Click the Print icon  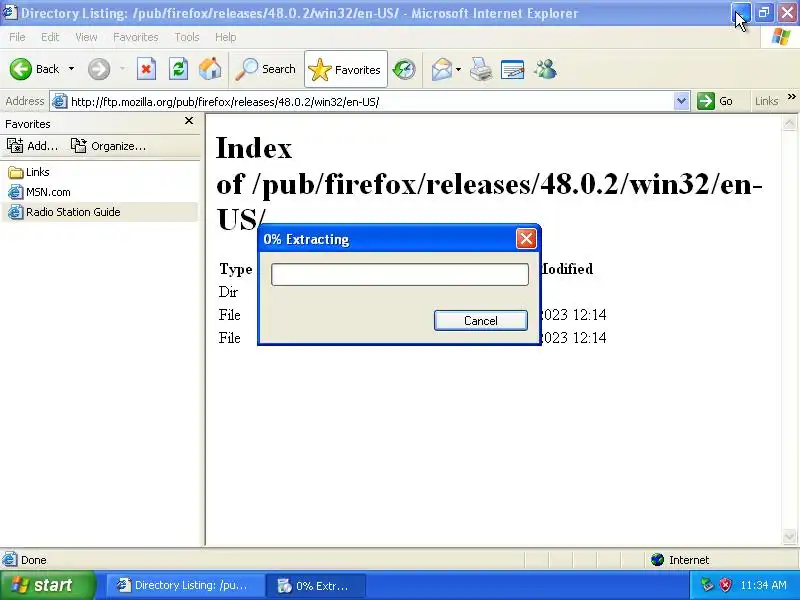click(x=481, y=69)
